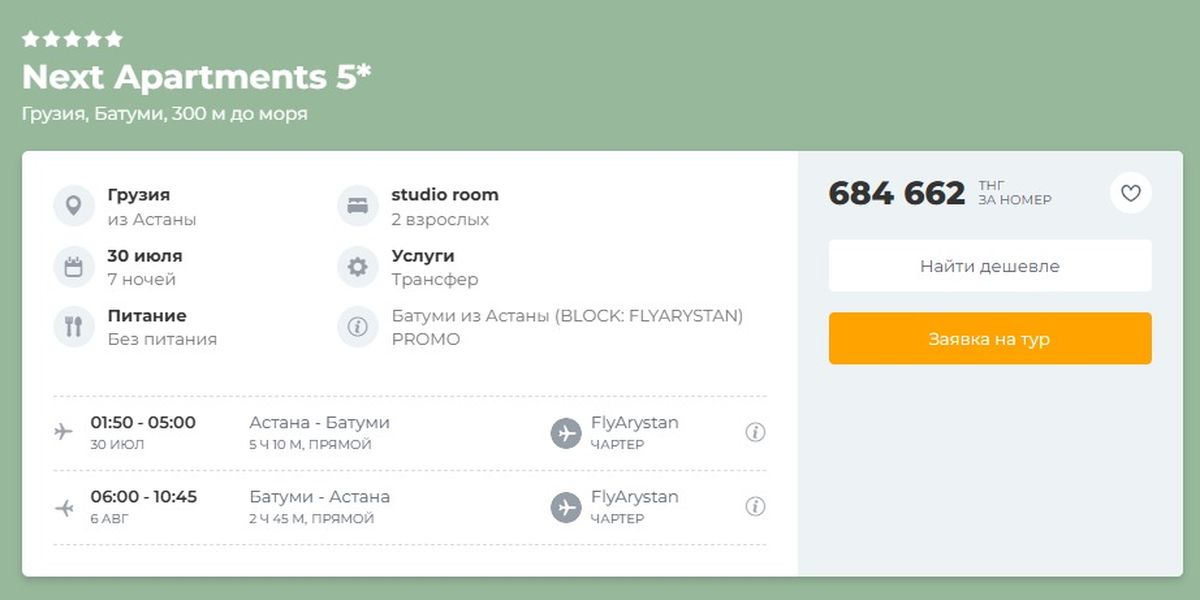Click the return flight airplane icon
The height and width of the screenshot is (600, 1200).
coord(64,507)
